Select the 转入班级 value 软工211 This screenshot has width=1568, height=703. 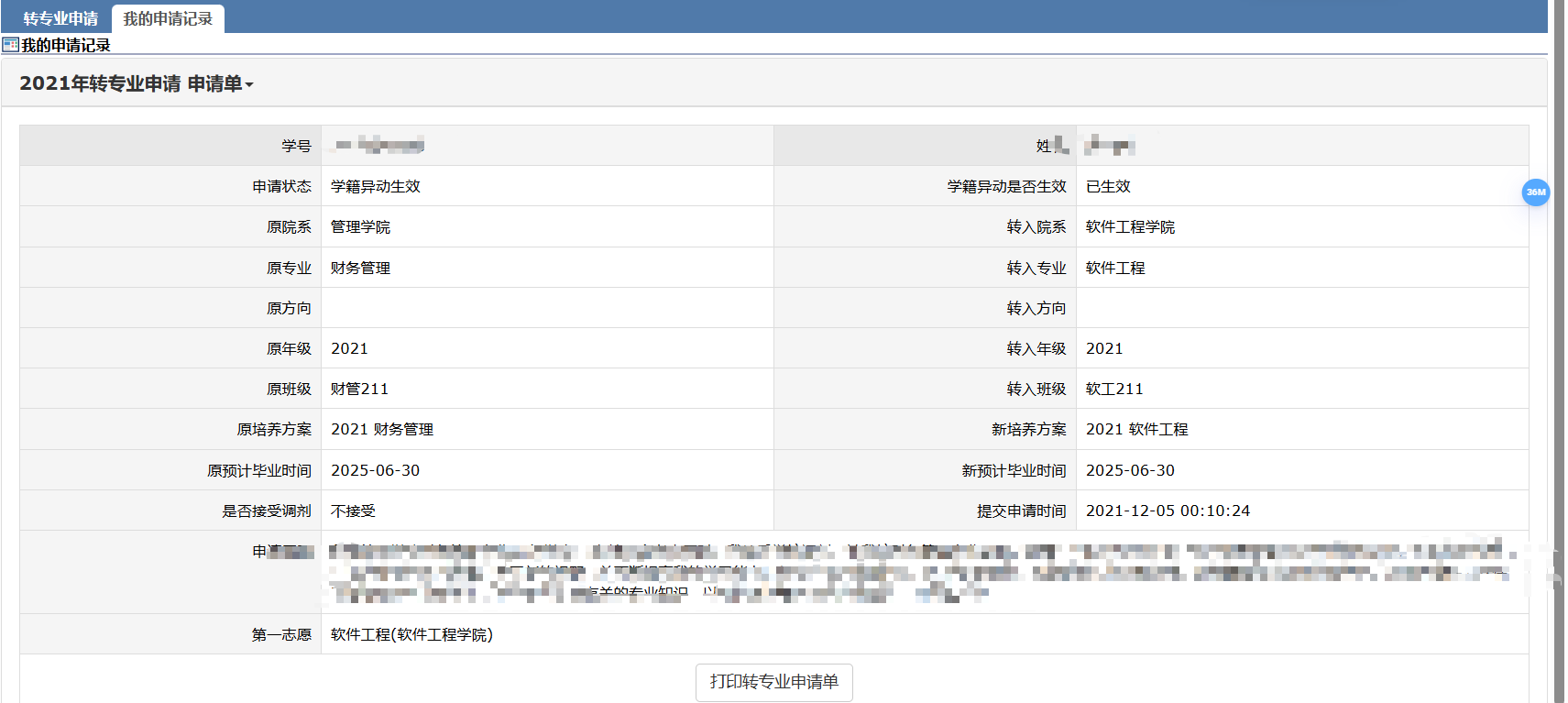(1114, 389)
